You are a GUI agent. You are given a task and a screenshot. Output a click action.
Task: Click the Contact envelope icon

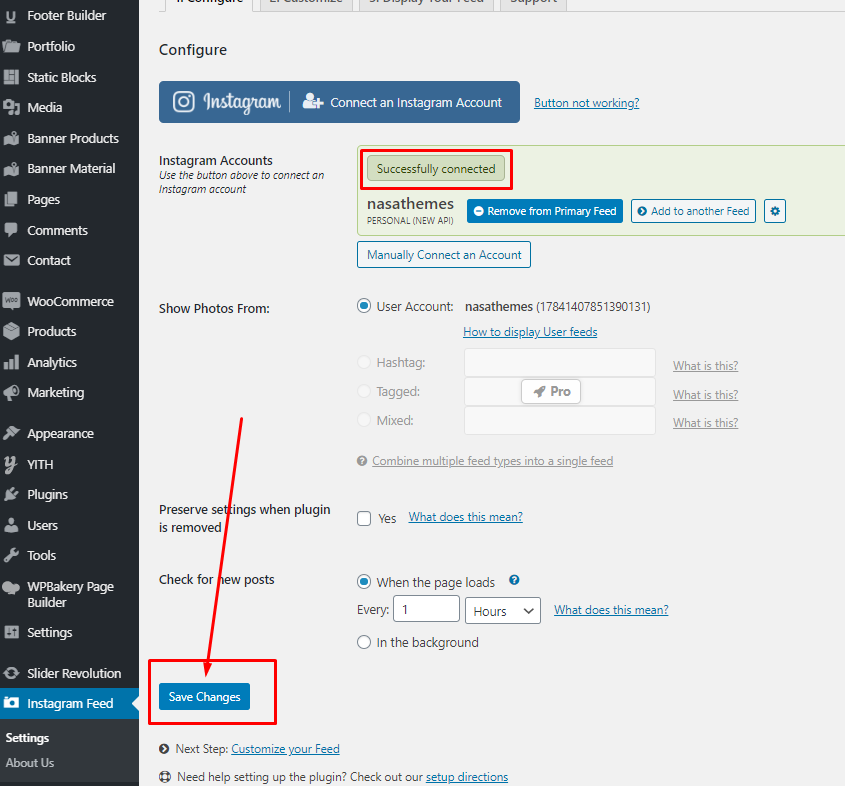point(11,260)
